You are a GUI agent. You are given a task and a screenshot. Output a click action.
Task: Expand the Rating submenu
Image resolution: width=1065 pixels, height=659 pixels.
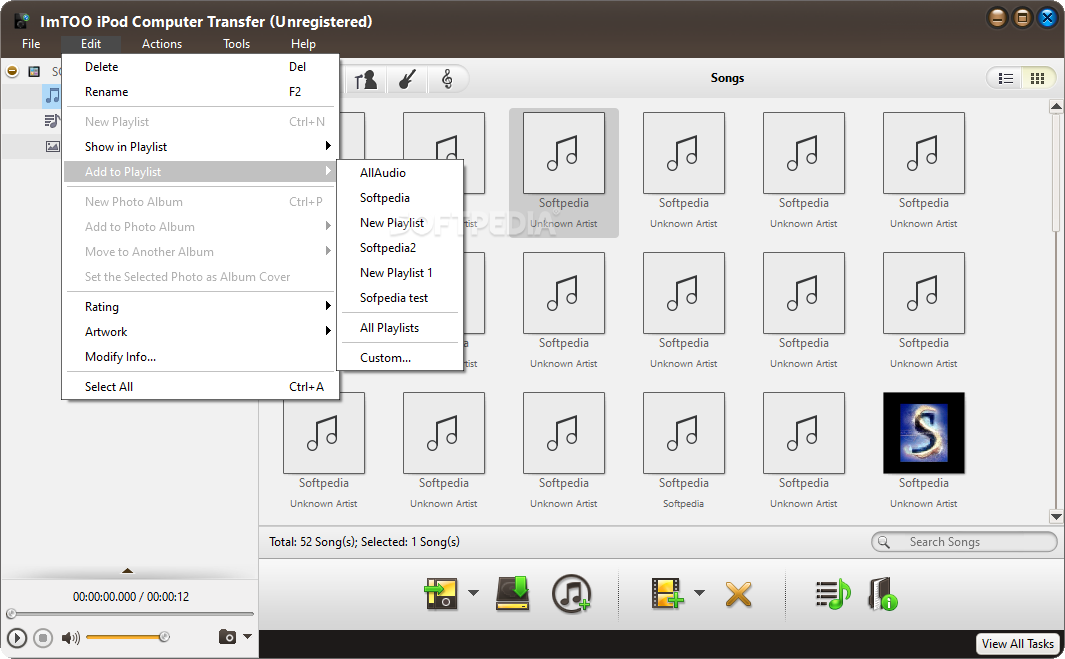click(200, 307)
